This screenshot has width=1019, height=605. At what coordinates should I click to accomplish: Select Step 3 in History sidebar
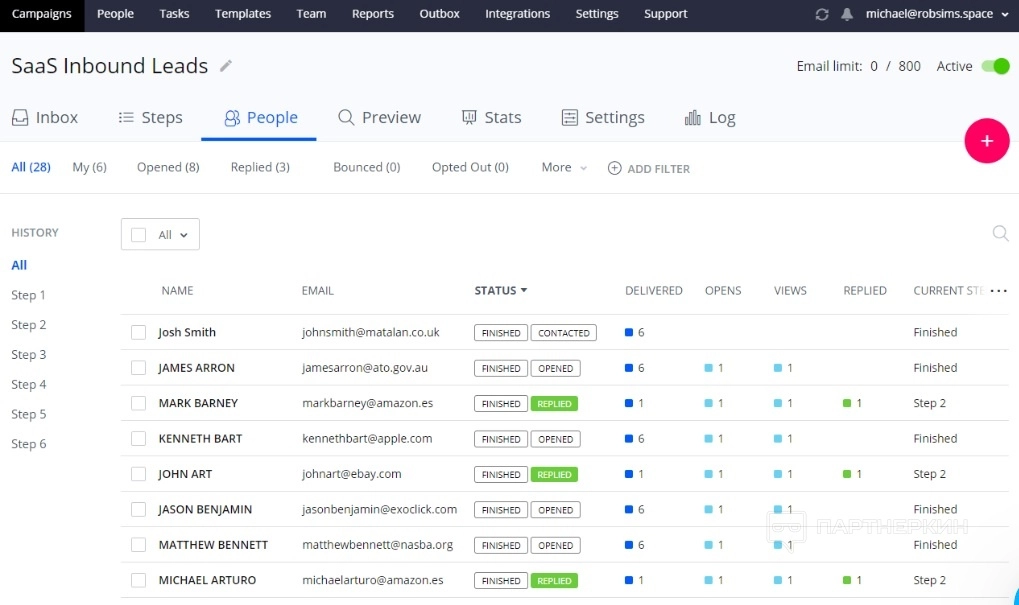click(29, 355)
